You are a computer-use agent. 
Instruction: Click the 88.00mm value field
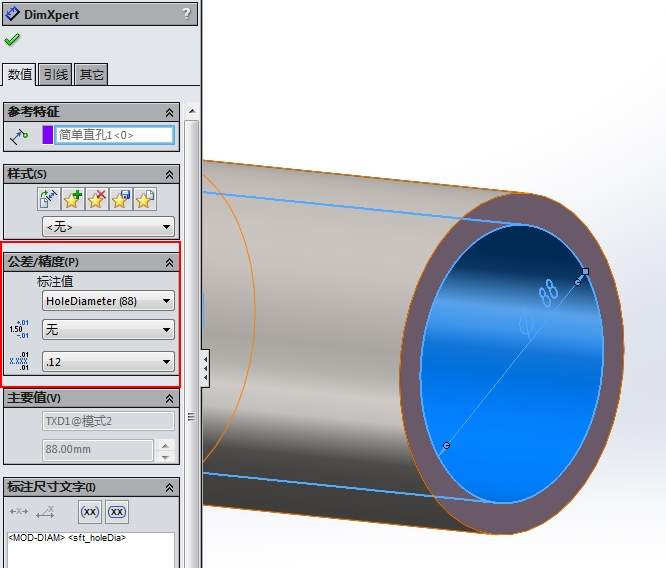[x=98, y=450]
